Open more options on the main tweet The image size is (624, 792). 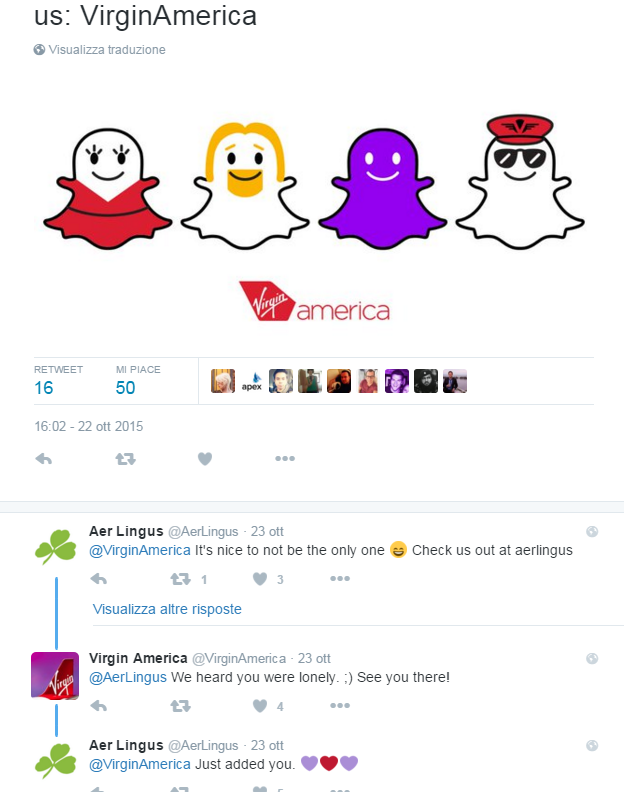pyautogui.click(x=285, y=459)
